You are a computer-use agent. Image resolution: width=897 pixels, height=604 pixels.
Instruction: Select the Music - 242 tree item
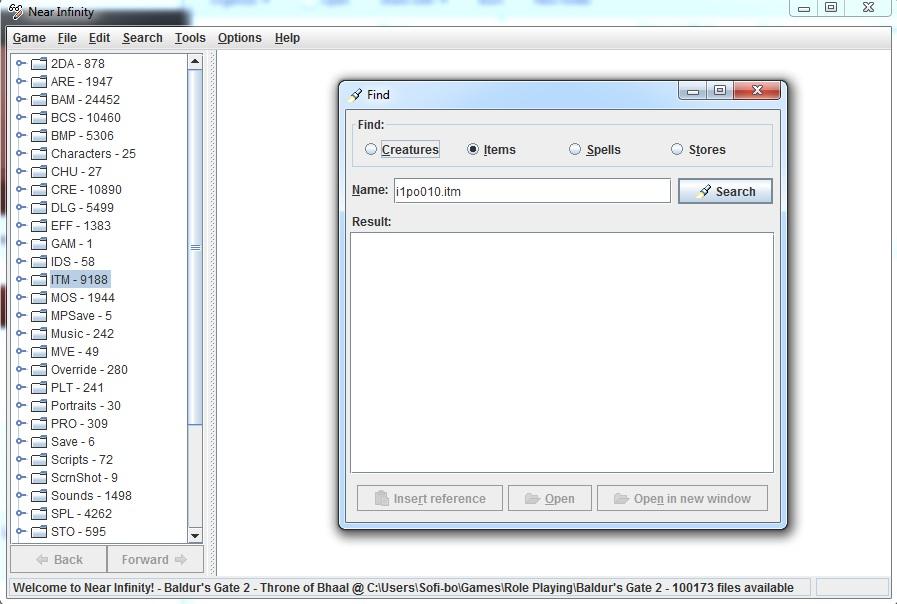point(82,334)
